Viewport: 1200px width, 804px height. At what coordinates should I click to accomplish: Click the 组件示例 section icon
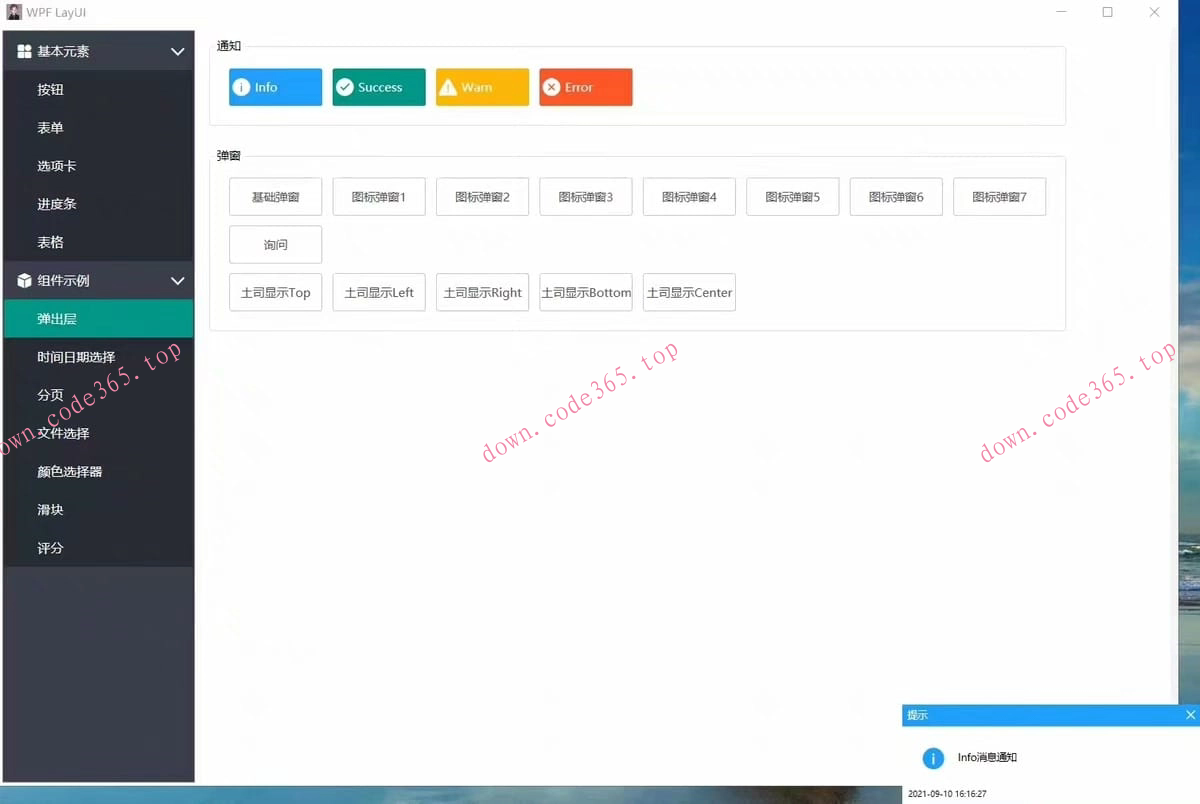tap(22, 280)
